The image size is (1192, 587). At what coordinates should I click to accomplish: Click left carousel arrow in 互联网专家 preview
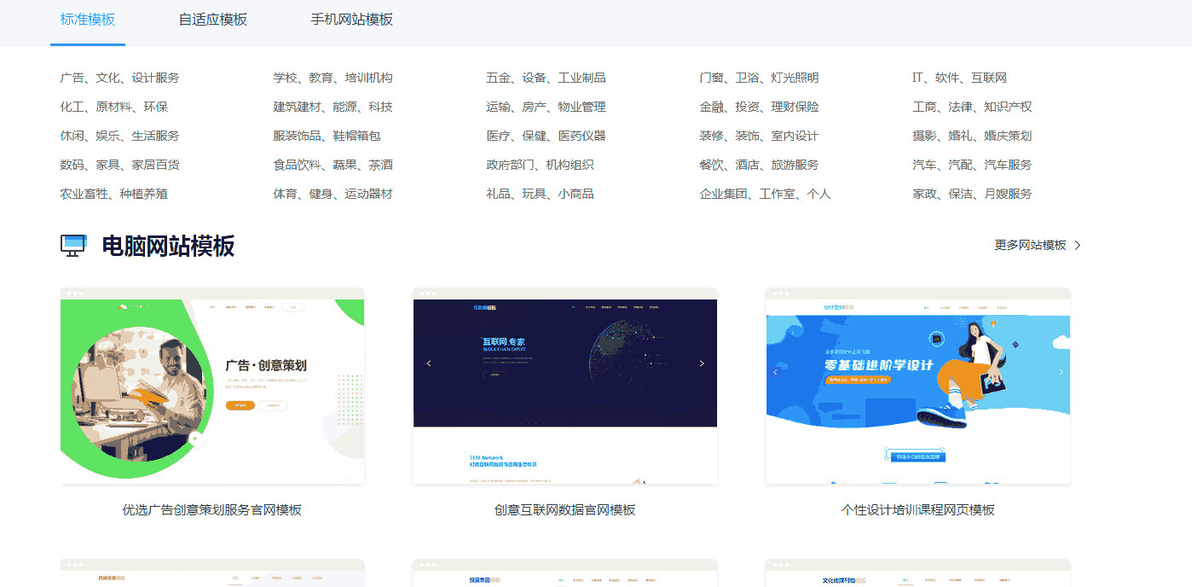coord(429,363)
